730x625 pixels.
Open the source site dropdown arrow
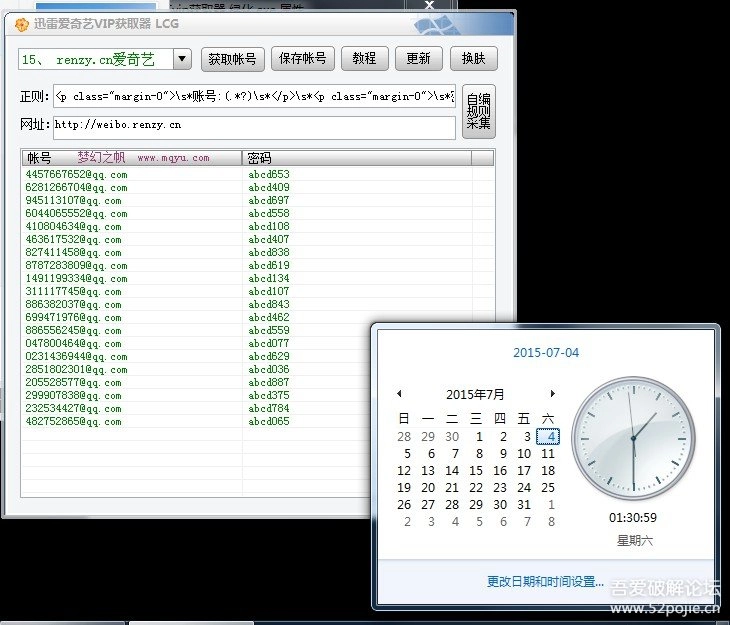click(182, 59)
